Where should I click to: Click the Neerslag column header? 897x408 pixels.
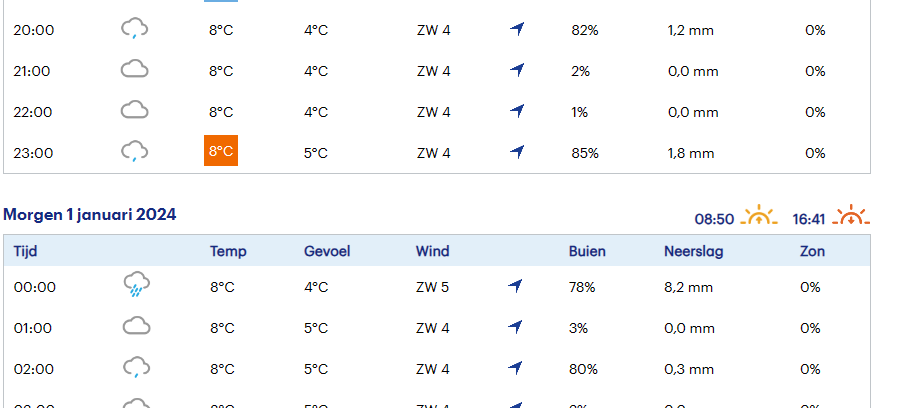pyautogui.click(x=694, y=251)
